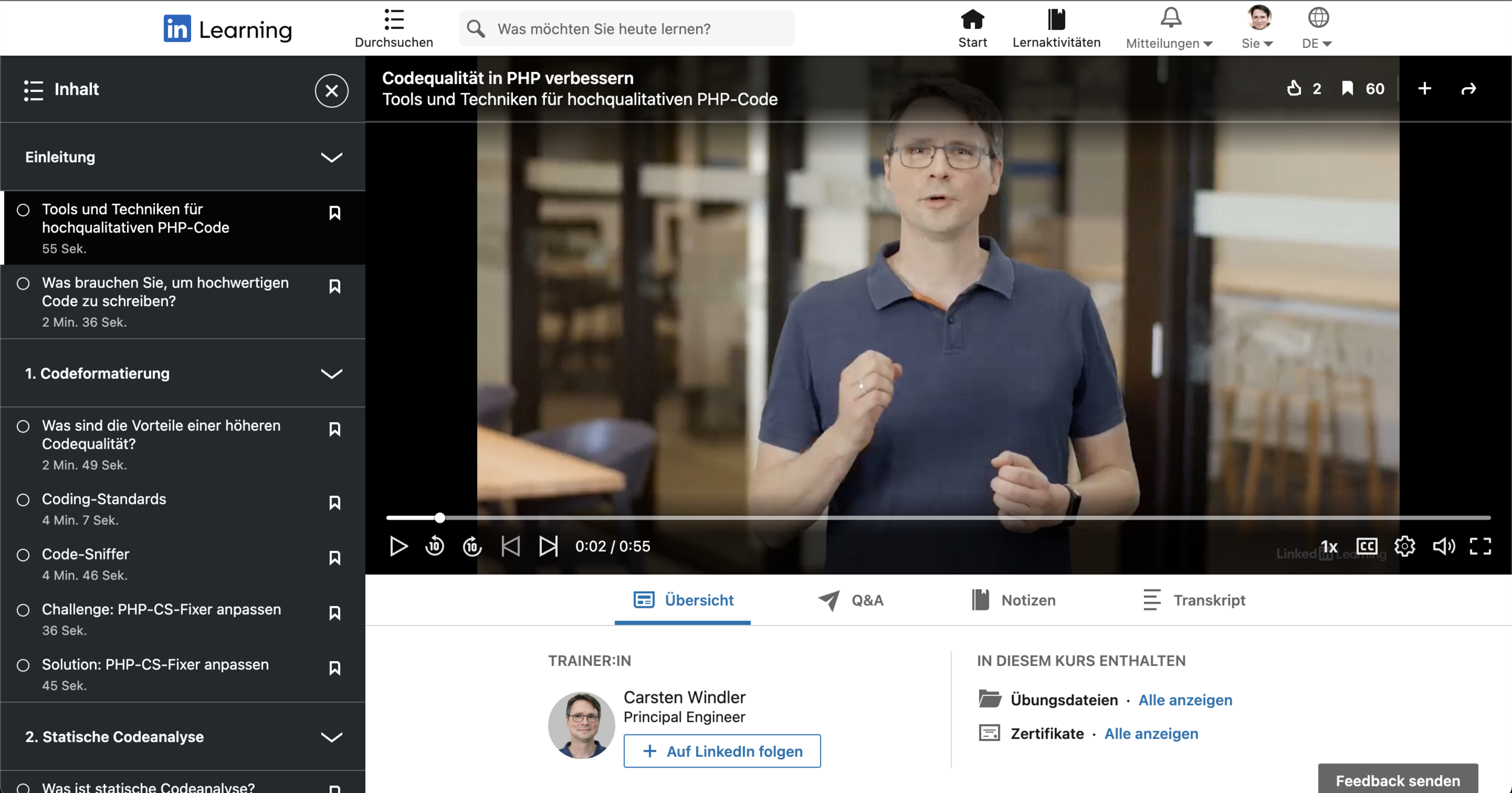Bookmark the Coding-Standards lesson

334,503
